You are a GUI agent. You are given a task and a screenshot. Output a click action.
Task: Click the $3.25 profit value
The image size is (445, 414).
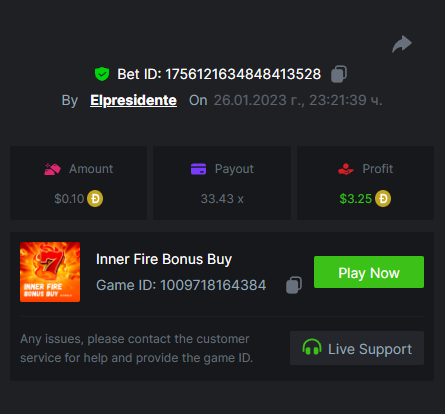pos(355,199)
